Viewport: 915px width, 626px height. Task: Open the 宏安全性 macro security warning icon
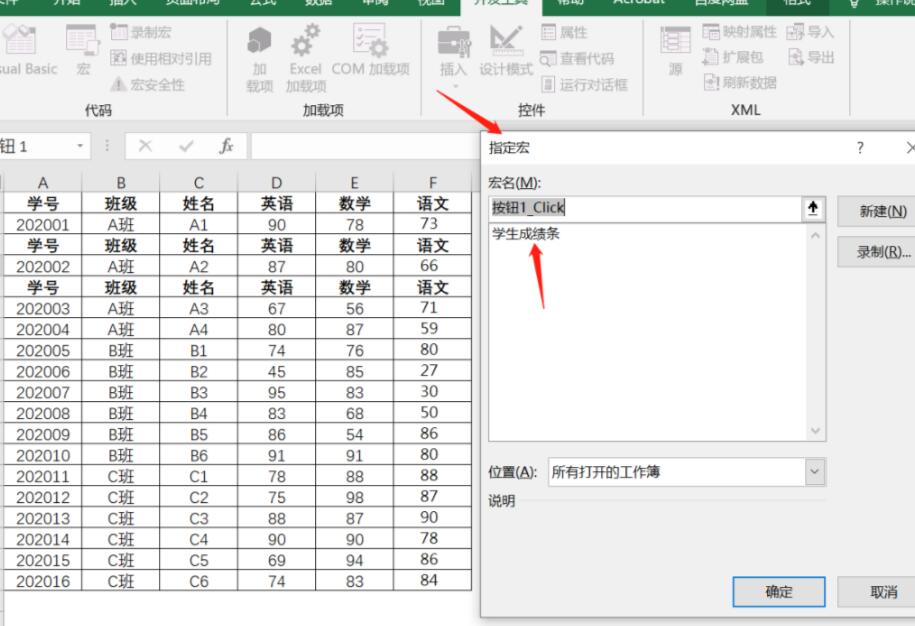click(119, 85)
